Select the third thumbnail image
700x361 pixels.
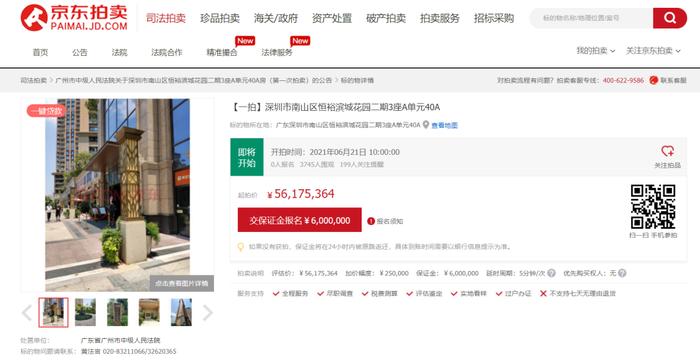click(117, 312)
